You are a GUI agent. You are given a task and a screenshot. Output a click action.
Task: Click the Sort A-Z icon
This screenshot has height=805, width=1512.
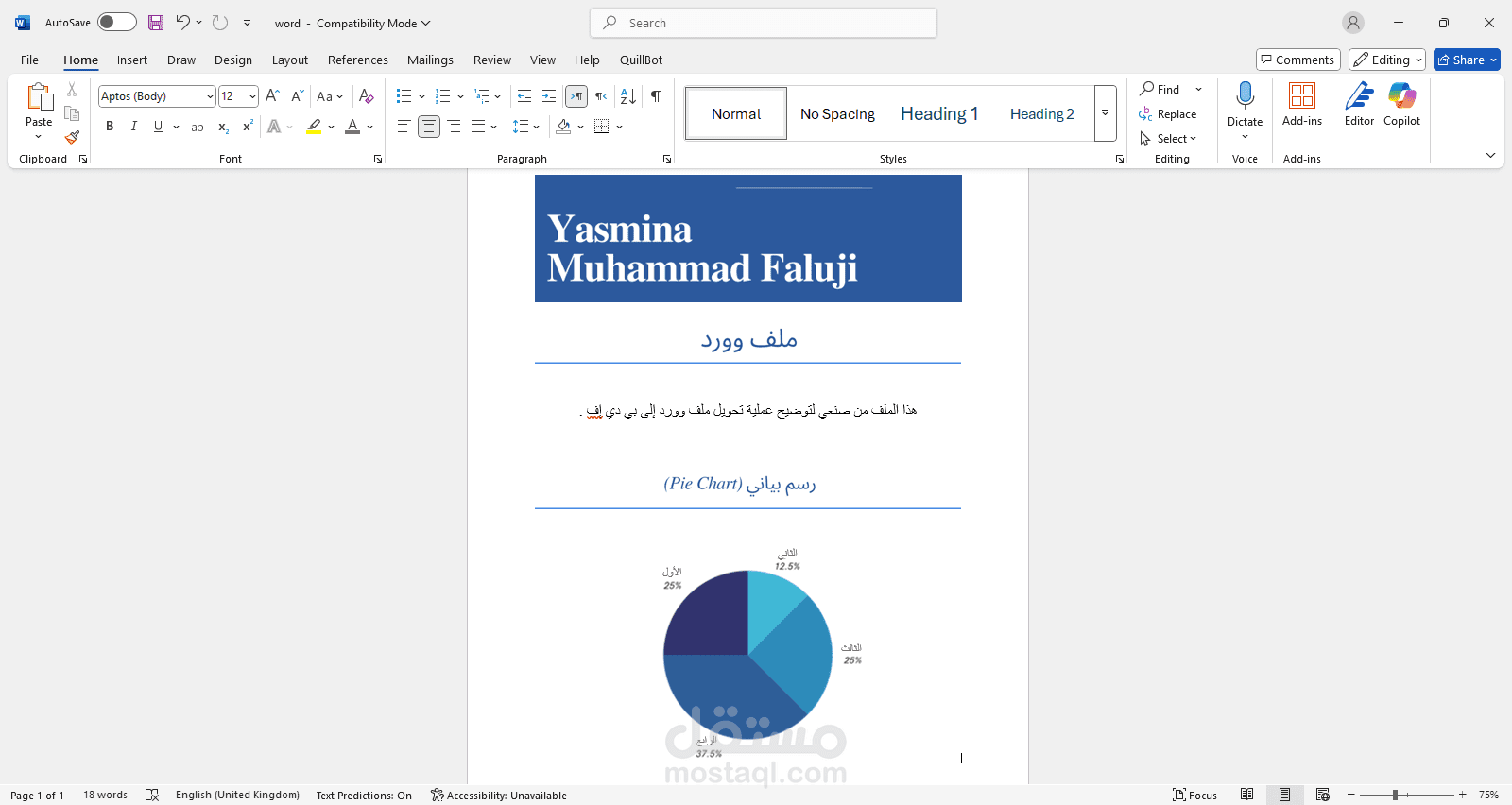[627, 96]
